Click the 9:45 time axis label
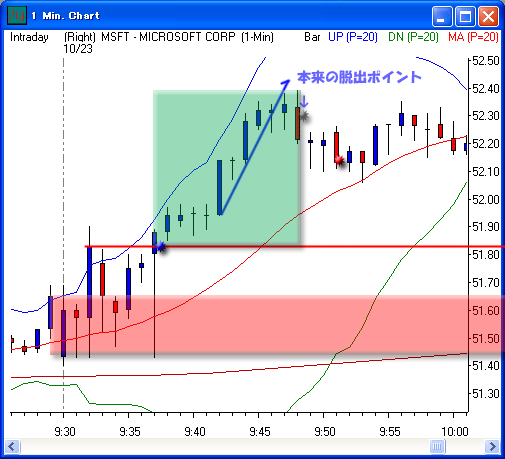Image resolution: width=505 pixels, height=459 pixels. pos(260,432)
